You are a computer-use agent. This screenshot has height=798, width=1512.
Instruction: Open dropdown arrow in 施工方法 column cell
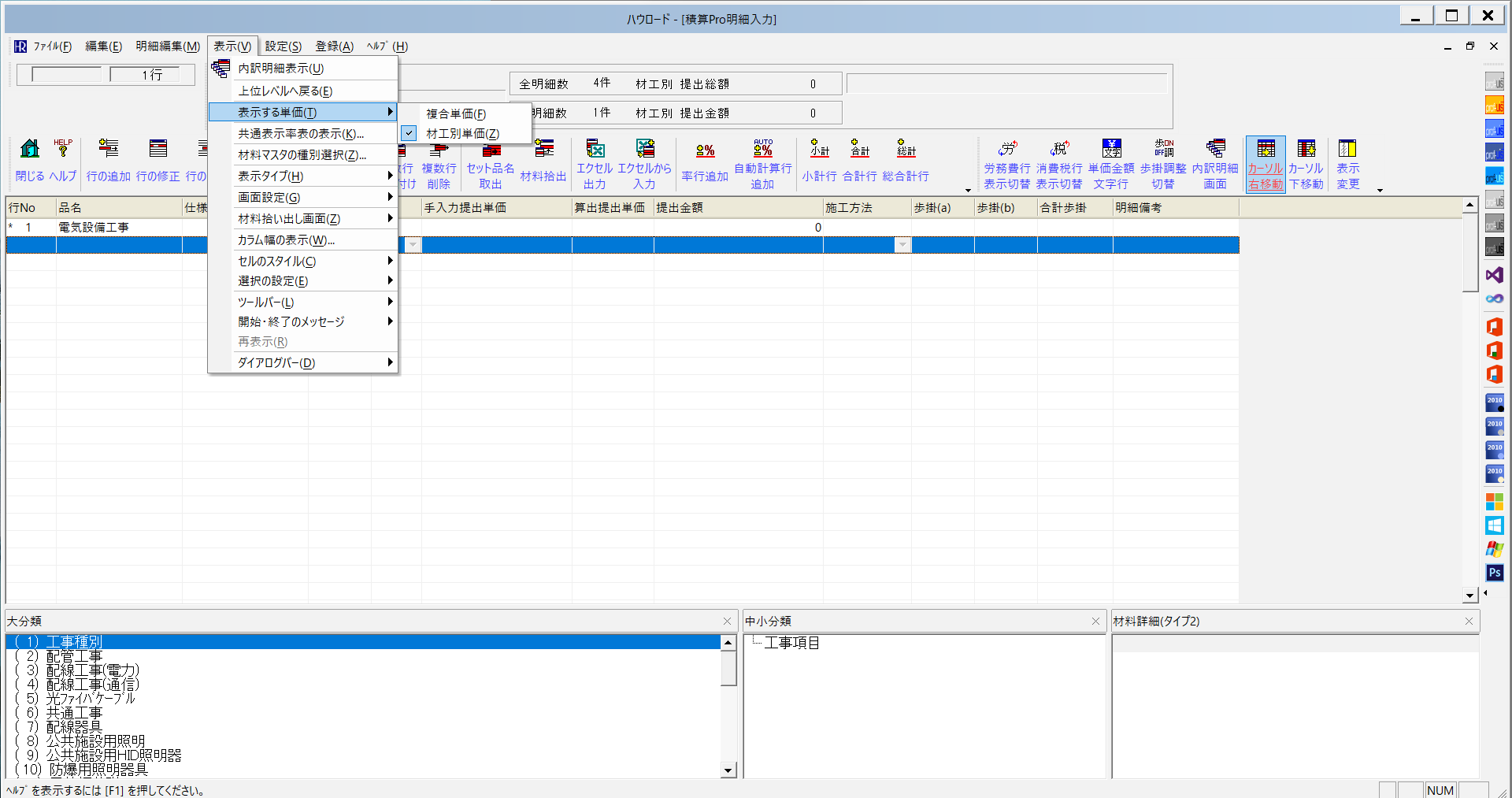click(902, 246)
